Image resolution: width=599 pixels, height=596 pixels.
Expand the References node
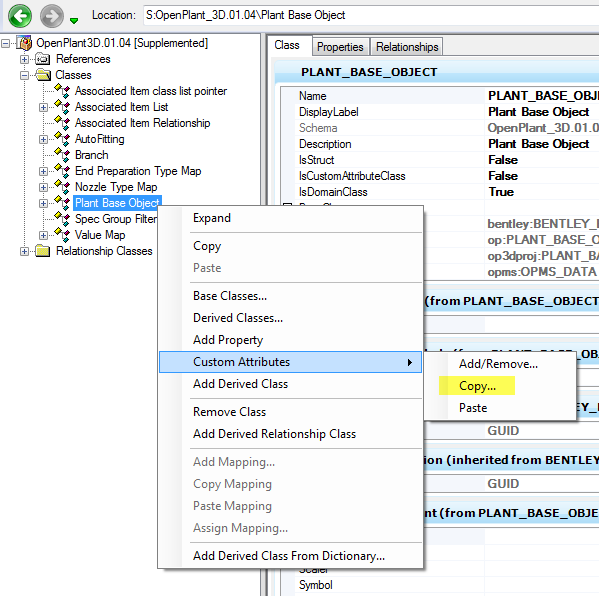click(x=24, y=60)
